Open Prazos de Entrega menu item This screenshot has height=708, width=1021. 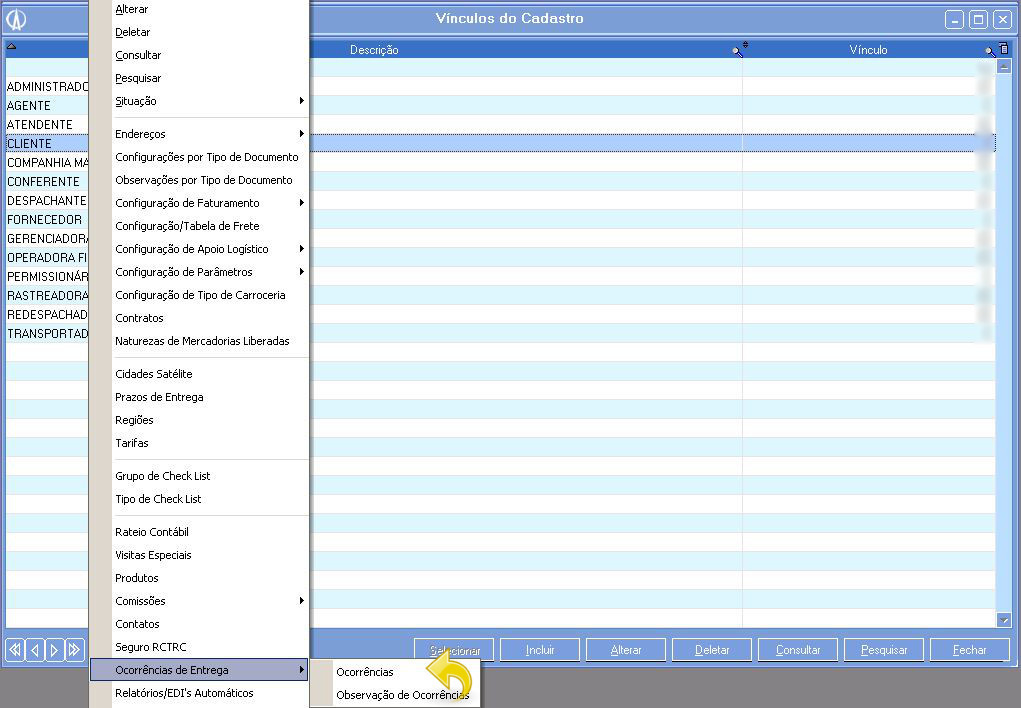coord(159,397)
